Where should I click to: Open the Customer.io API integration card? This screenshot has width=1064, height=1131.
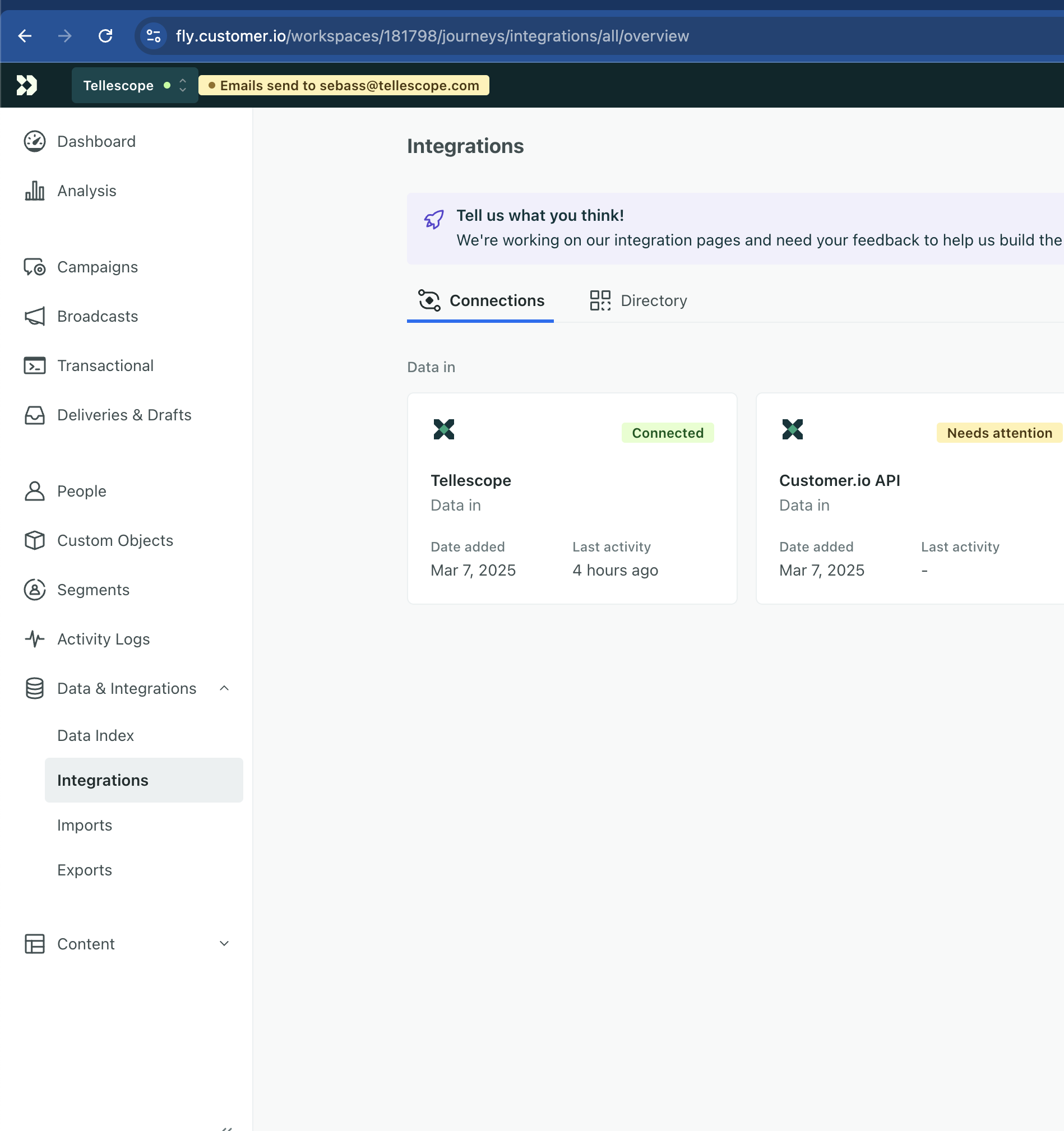(x=910, y=498)
